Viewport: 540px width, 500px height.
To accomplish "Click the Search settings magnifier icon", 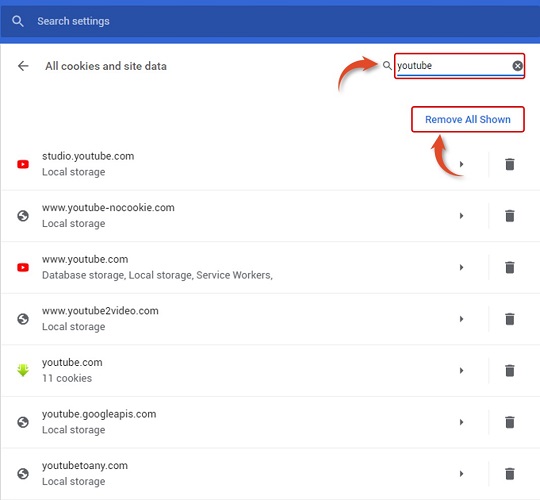I will pos(18,21).
